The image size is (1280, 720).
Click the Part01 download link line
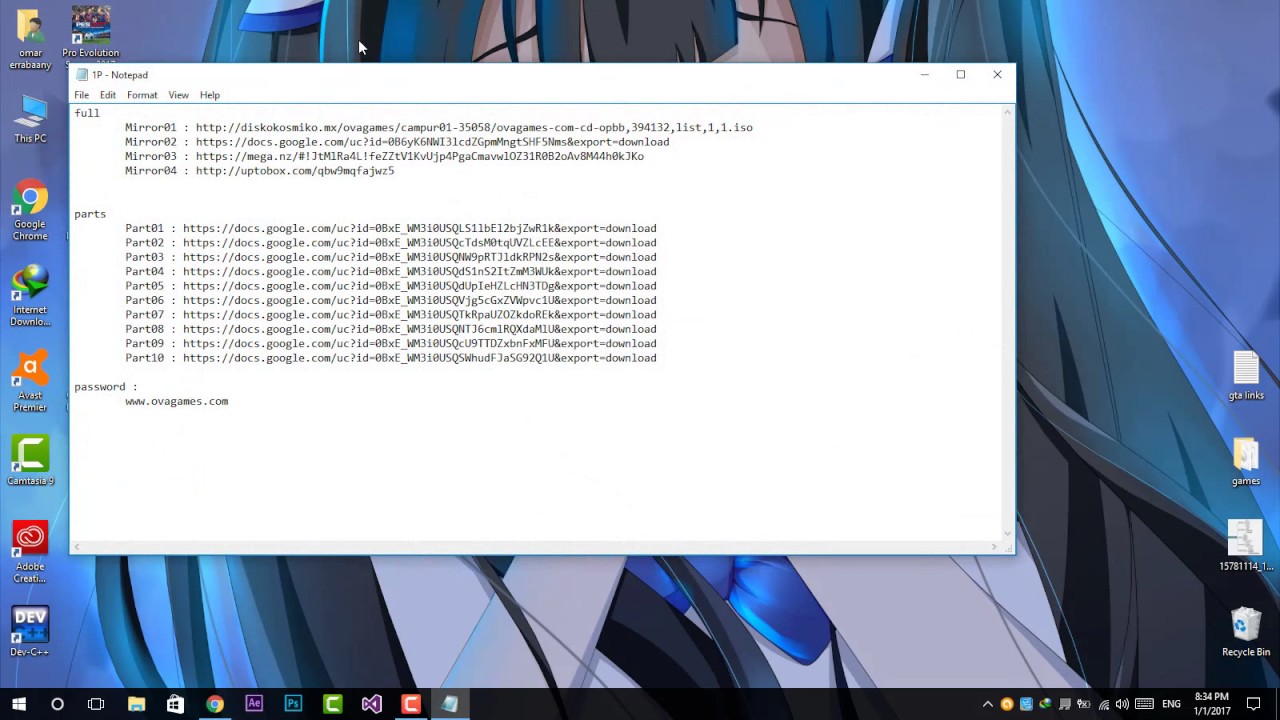click(391, 228)
